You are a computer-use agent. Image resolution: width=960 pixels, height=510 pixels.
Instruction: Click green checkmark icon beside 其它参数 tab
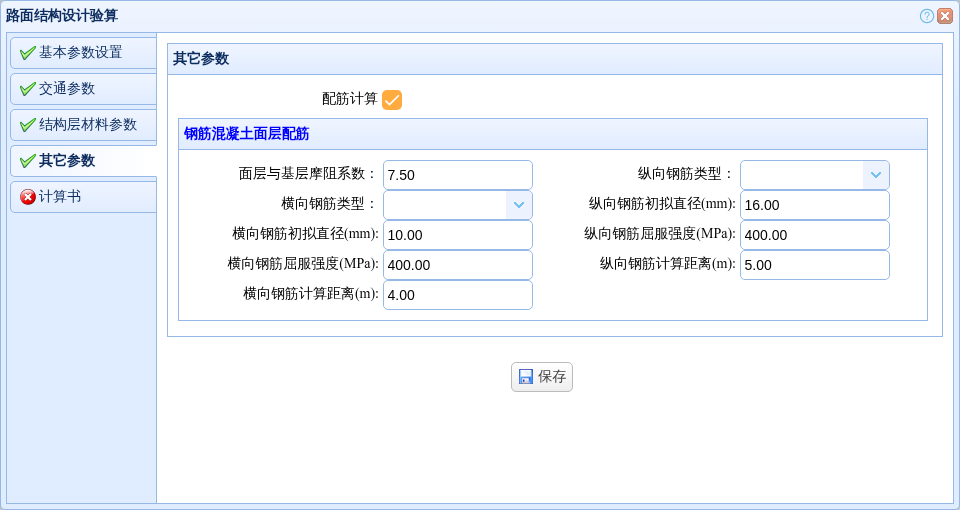27,161
